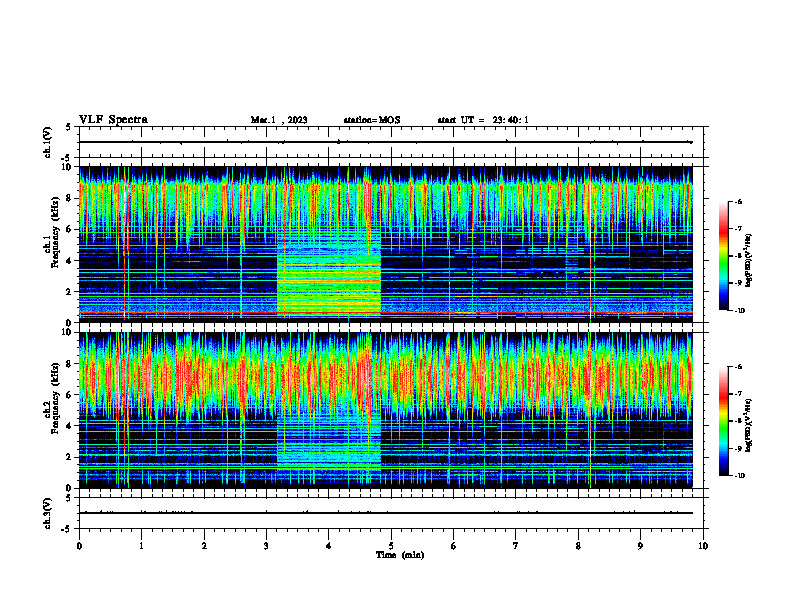Click the broadband noise burst in the ch.1 spectrogram
Screen dimensions: 792x612
(x=329, y=275)
